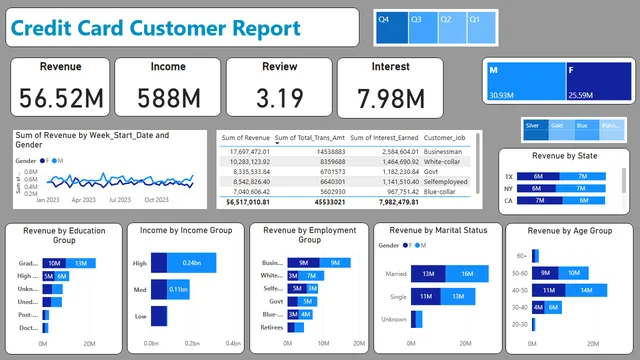
Task: Select the 50-60 age 9M bar segment
Action: 545,273
